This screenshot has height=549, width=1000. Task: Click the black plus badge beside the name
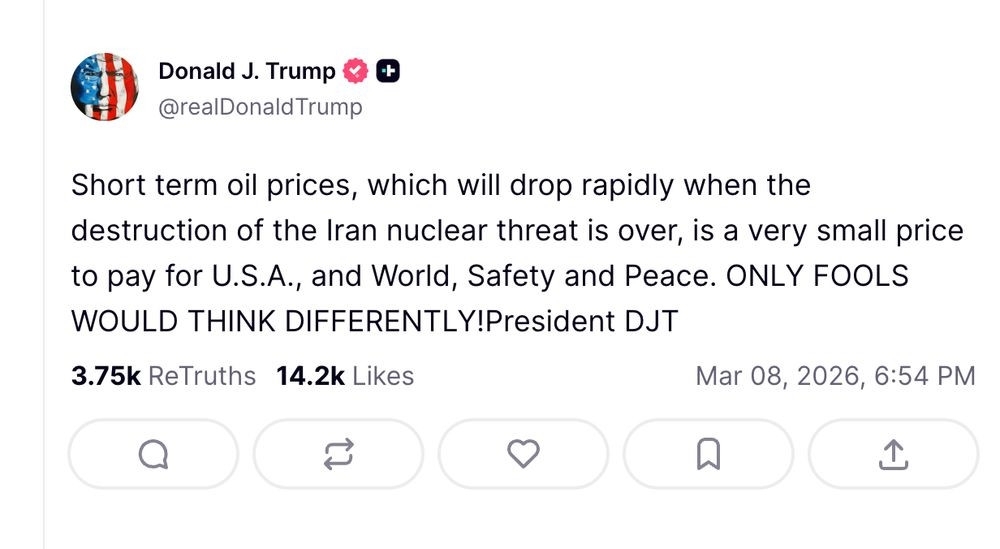coord(388,72)
